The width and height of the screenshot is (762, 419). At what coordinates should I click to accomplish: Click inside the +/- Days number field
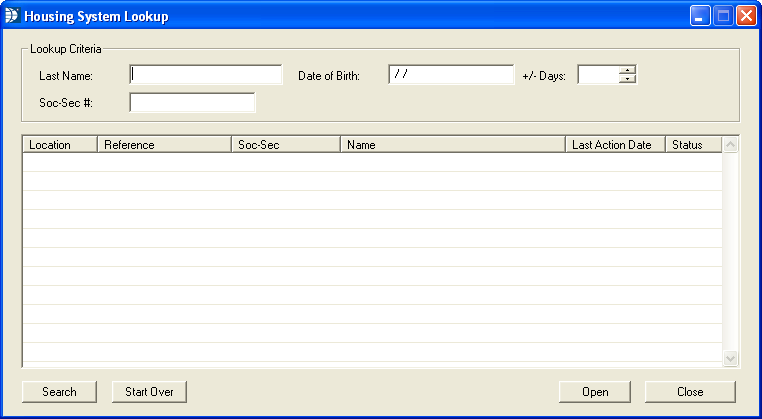pos(598,75)
